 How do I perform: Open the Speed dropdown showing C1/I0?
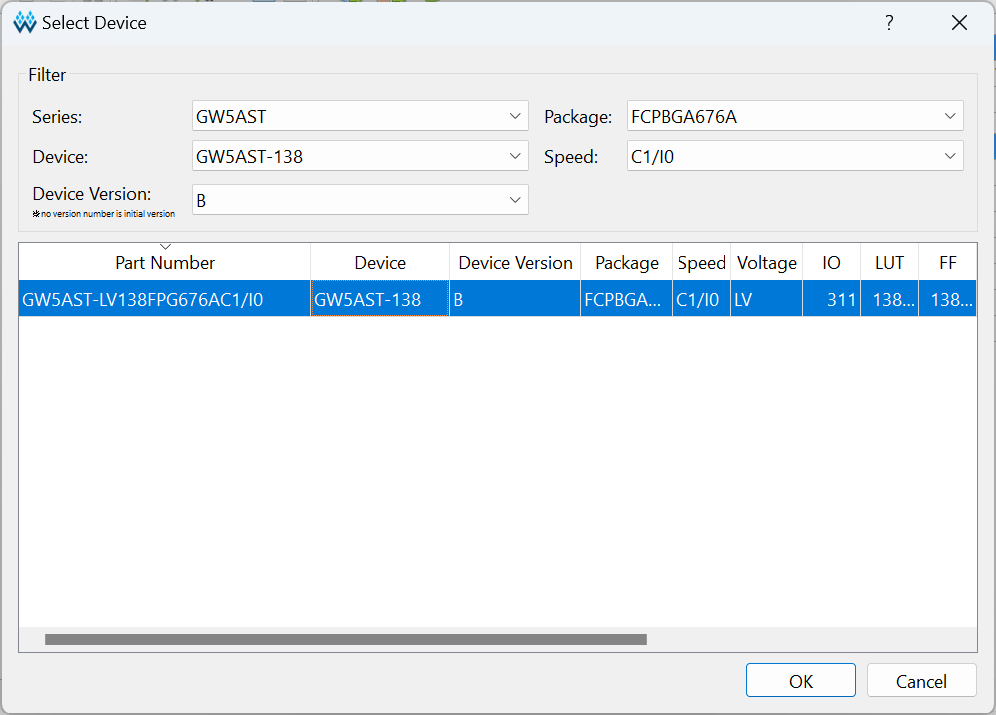795,156
